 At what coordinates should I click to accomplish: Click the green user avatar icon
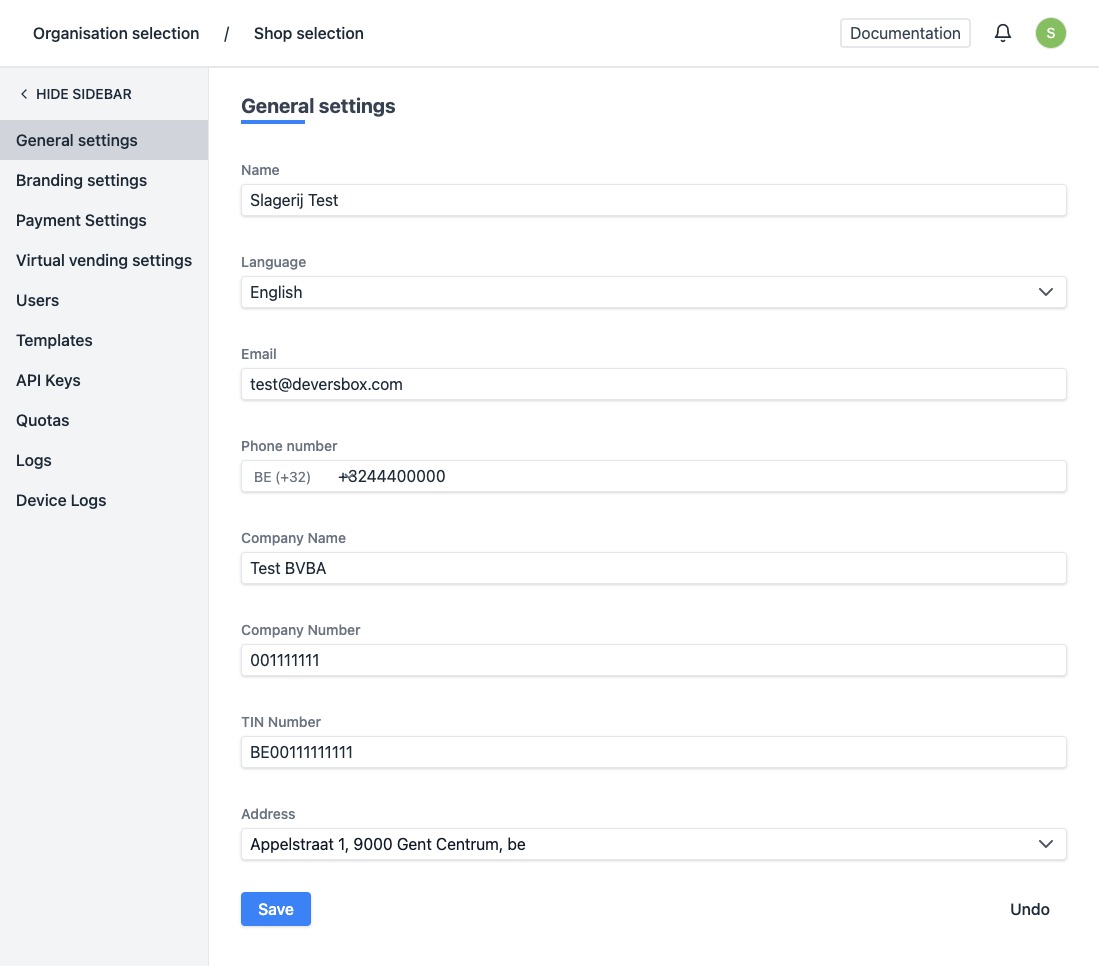(1050, 33)
